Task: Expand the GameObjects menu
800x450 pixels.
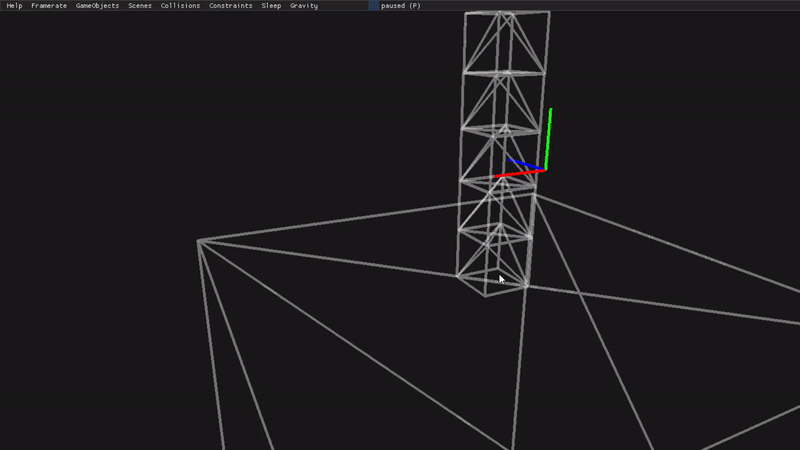Action: click(97, 6)
